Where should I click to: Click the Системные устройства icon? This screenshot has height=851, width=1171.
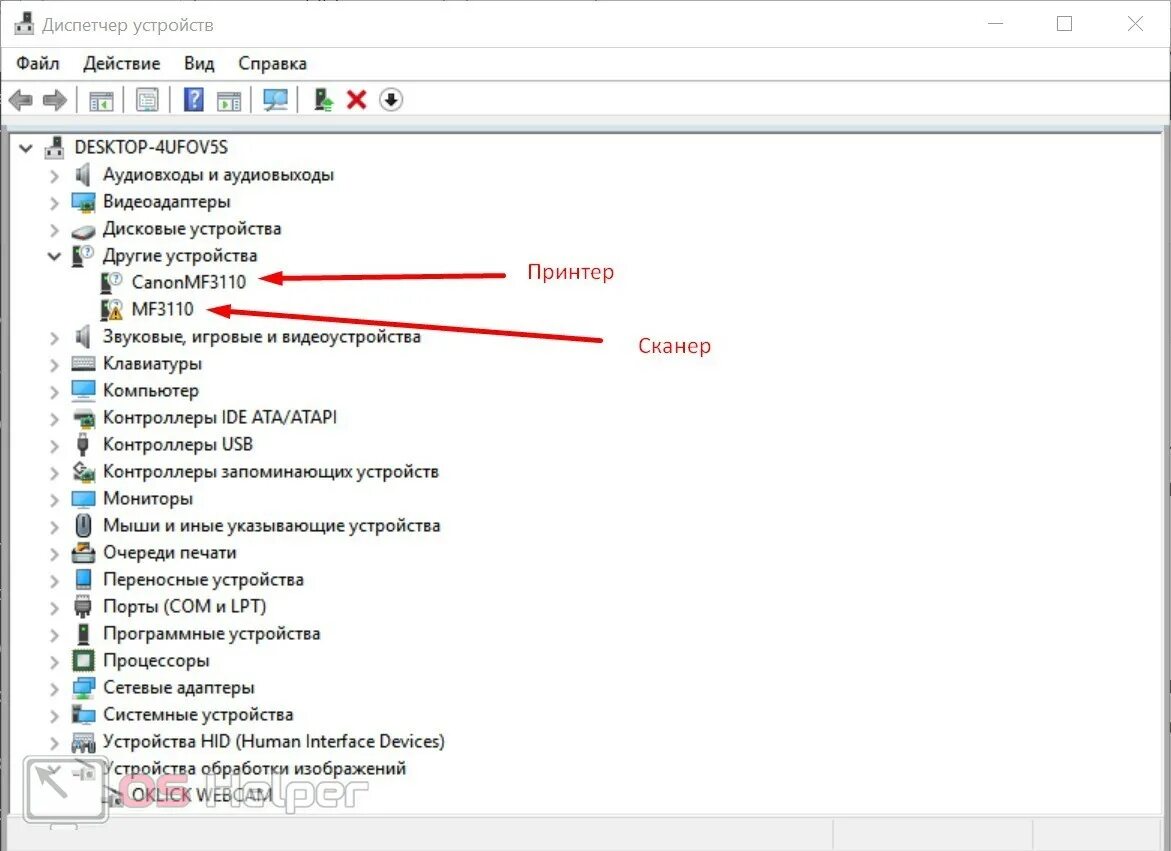[x=83, y=714]
